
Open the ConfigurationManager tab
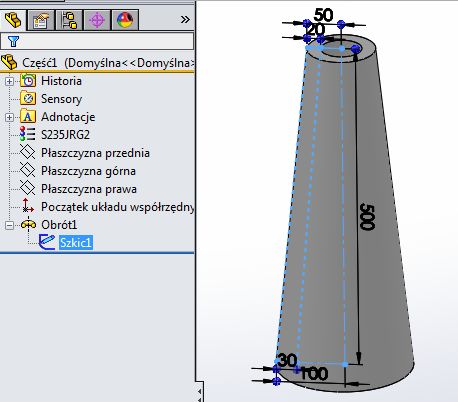pyautogui.click(x=69, y=20)
